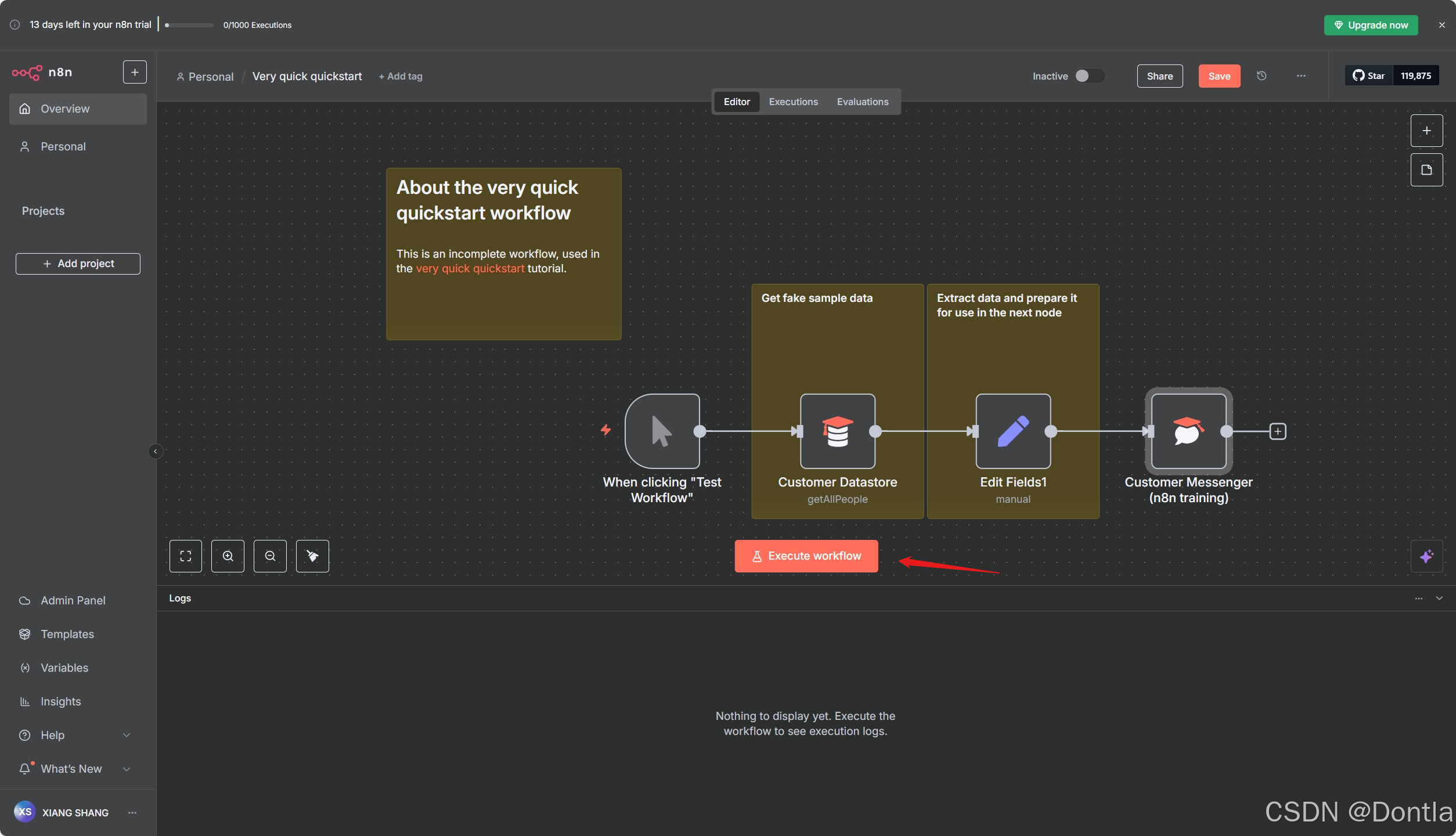Tidy up the workflow layout

point(312,556)
